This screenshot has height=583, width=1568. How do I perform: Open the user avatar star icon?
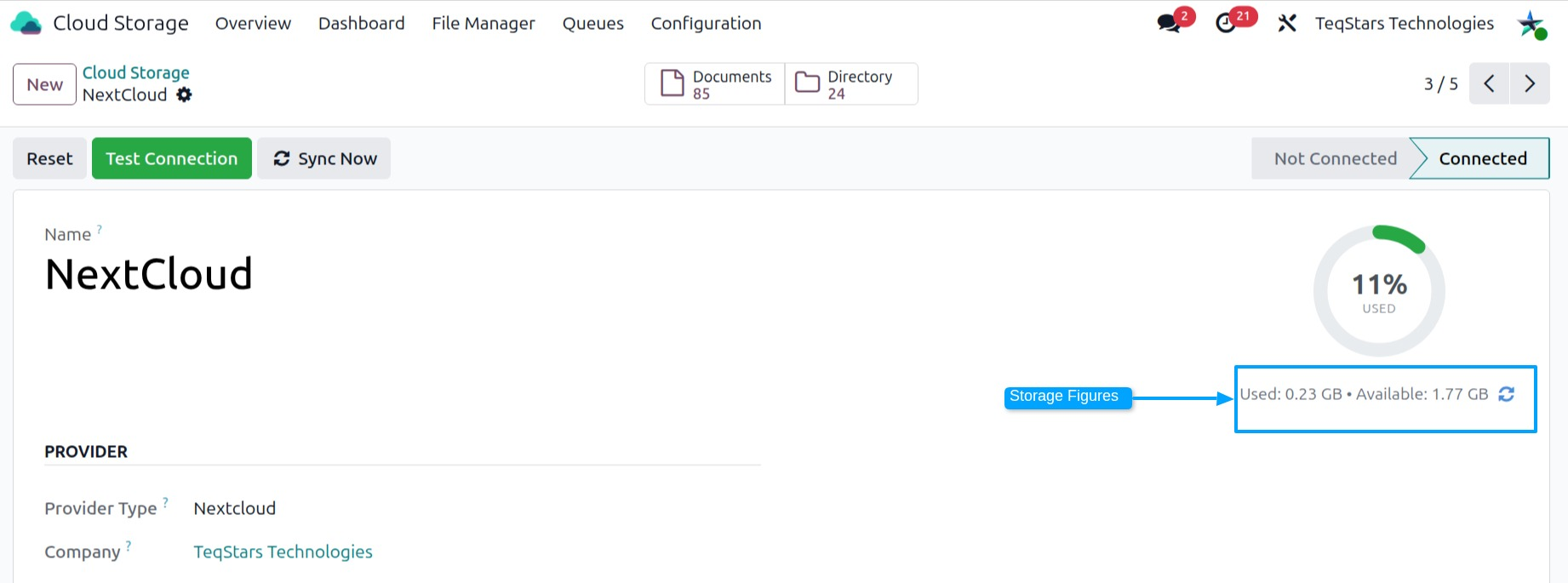coord(1531,24)
